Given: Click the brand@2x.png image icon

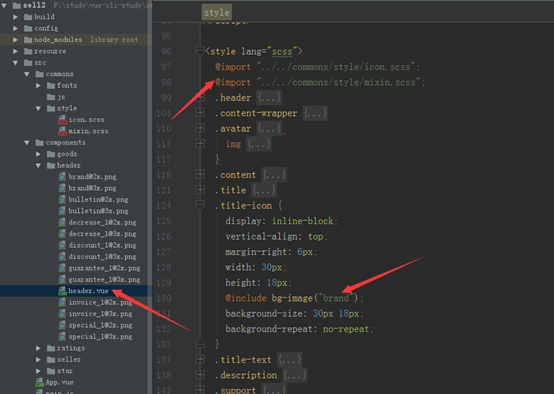Looking at the screenshot, I should click(x=62, y=177).
